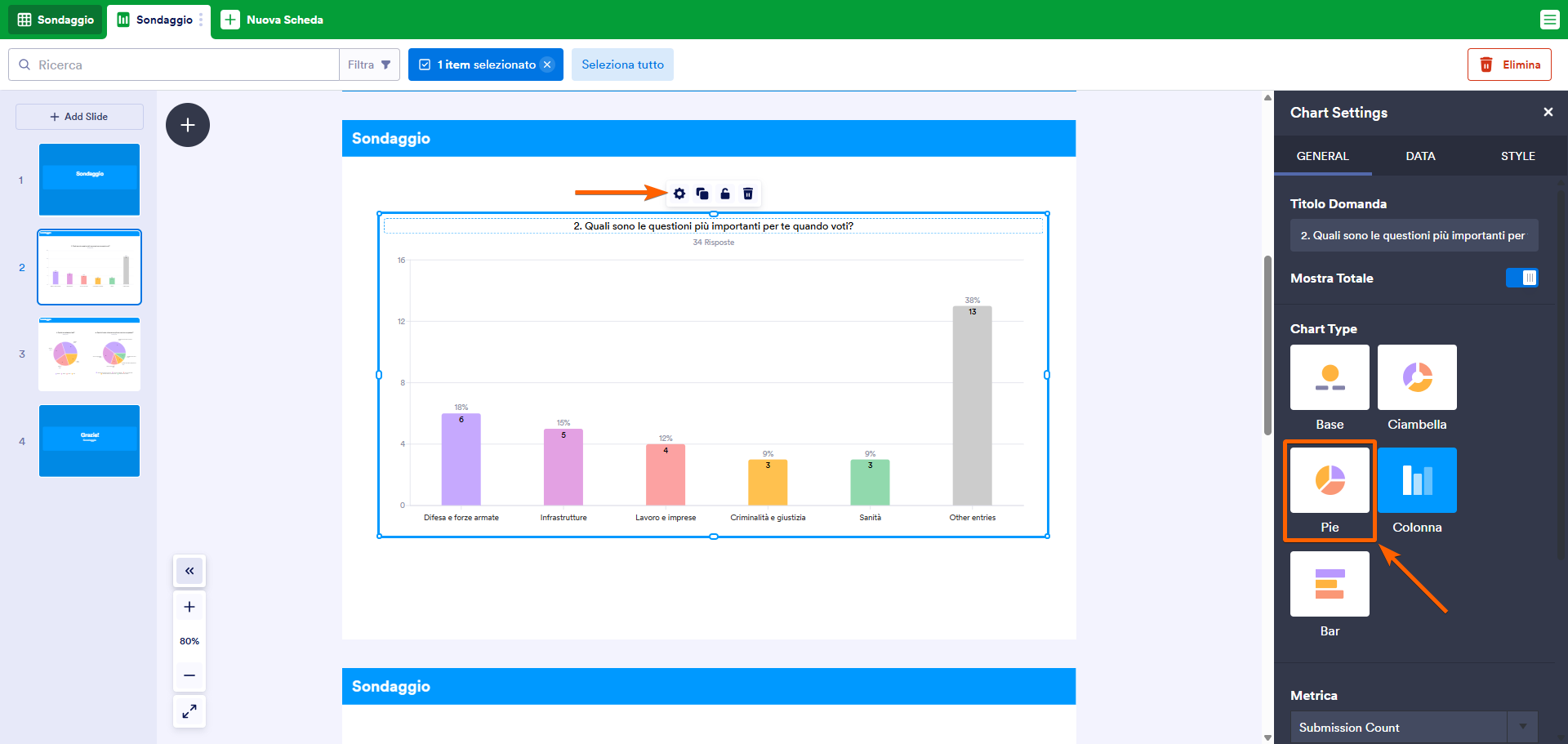The image size is (1568, 744).
Task: Open options dots on Sondaggio tab
Action: pos(201,20)
